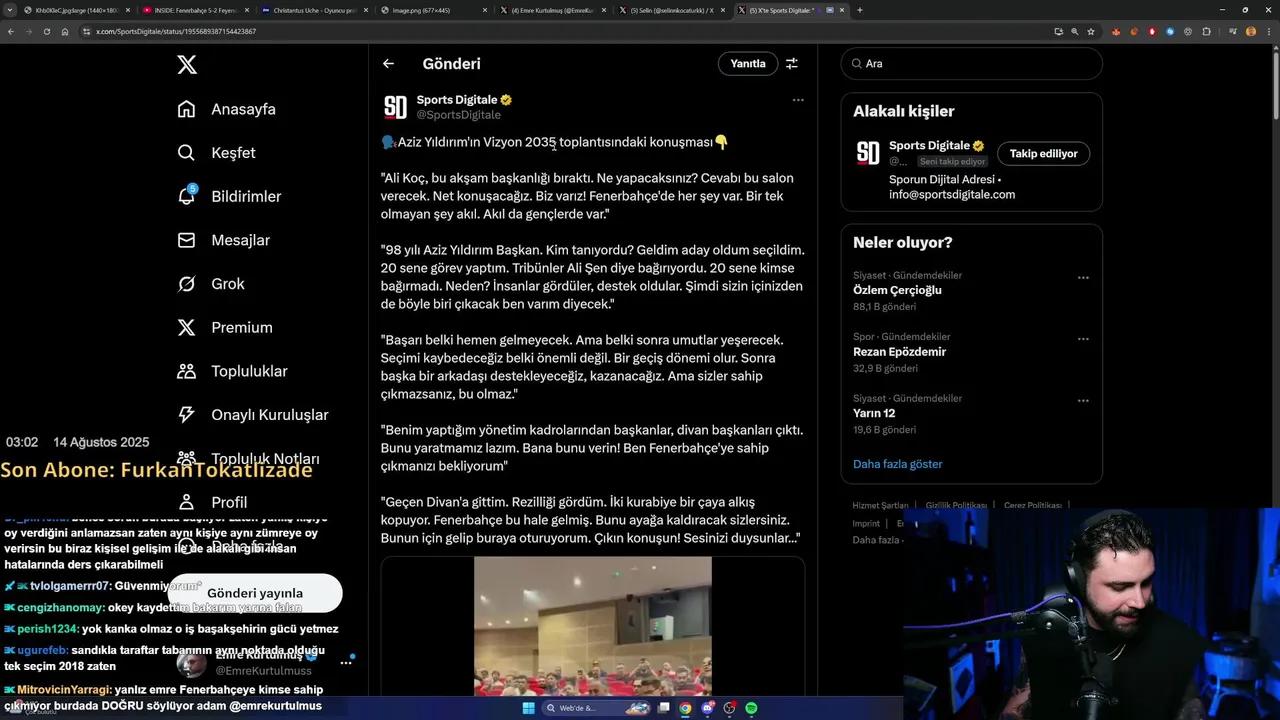Click the address bar URL
The height and width of the screenshot is (720, 1280).
176,31
